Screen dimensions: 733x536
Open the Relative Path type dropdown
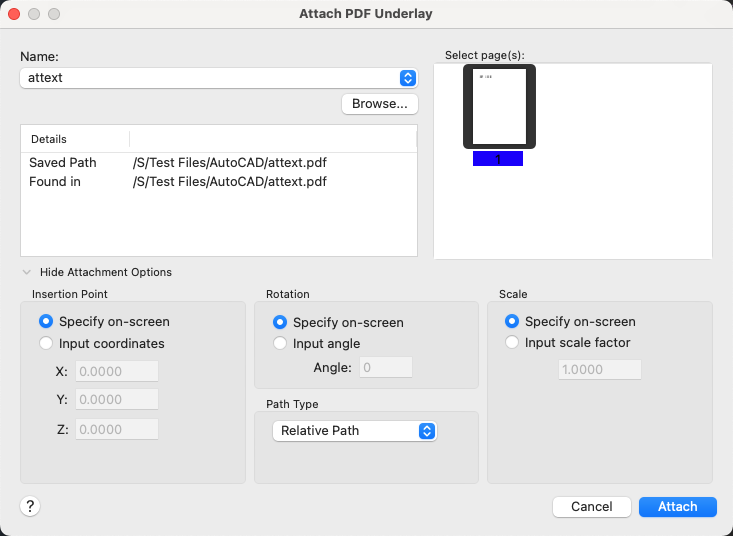[355, 431]
